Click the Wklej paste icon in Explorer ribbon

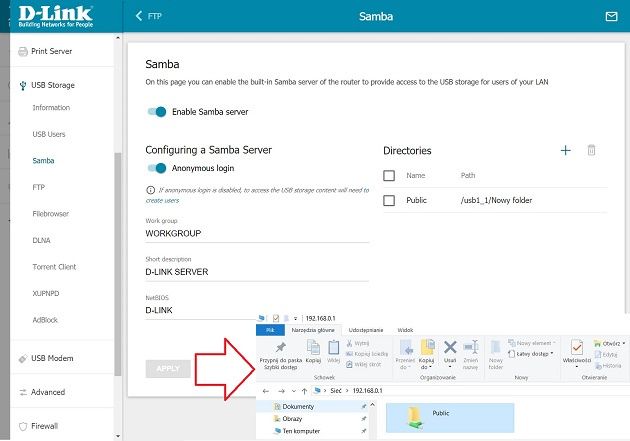333,347
